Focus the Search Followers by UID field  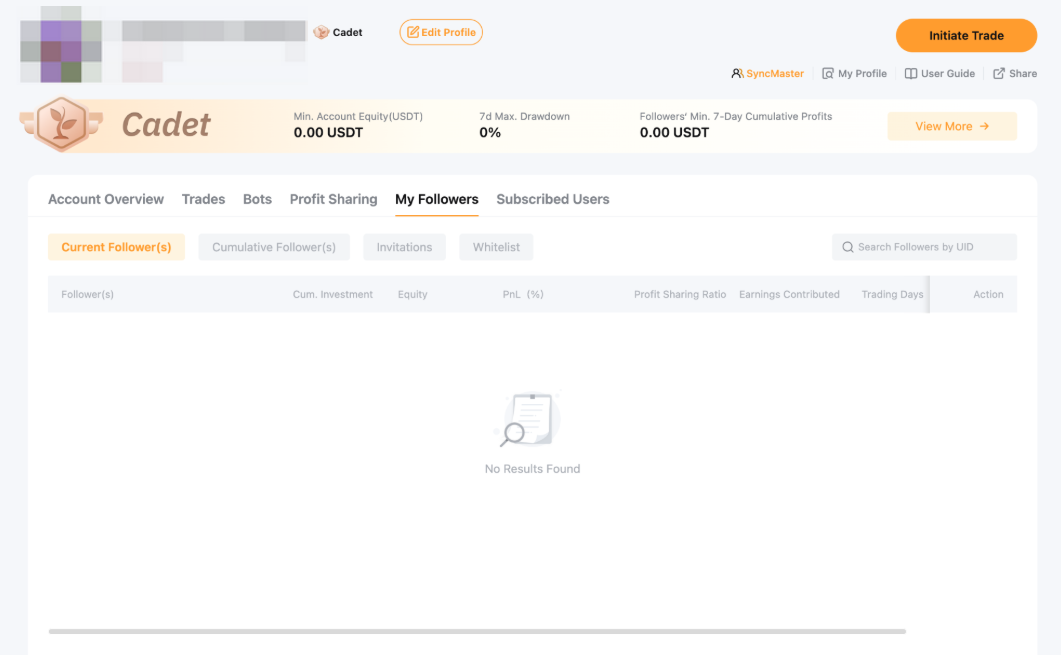tap(932, 247)
